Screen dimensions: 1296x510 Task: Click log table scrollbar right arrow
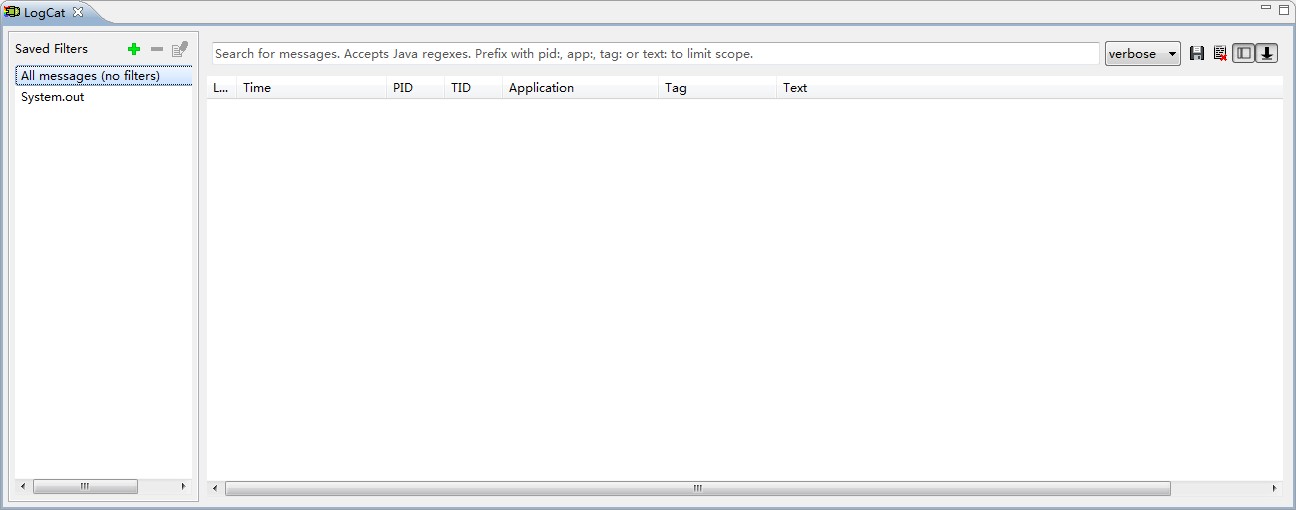pos(1274,488)
